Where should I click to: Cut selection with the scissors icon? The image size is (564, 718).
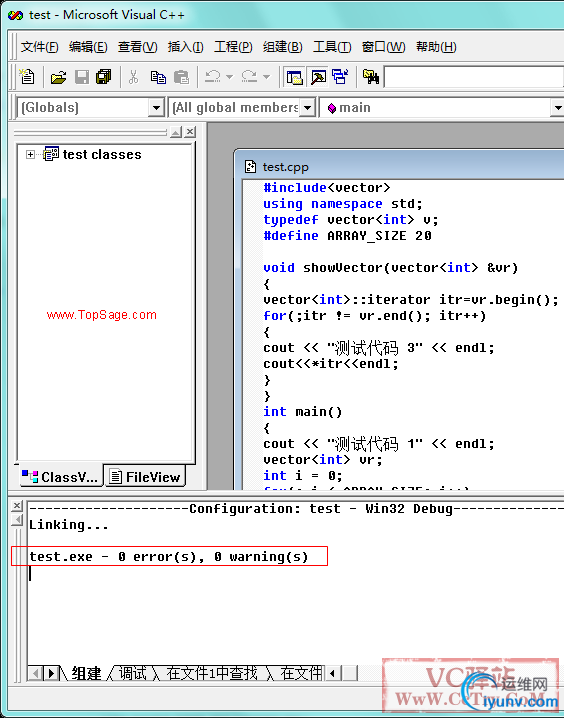click(133, 77)
